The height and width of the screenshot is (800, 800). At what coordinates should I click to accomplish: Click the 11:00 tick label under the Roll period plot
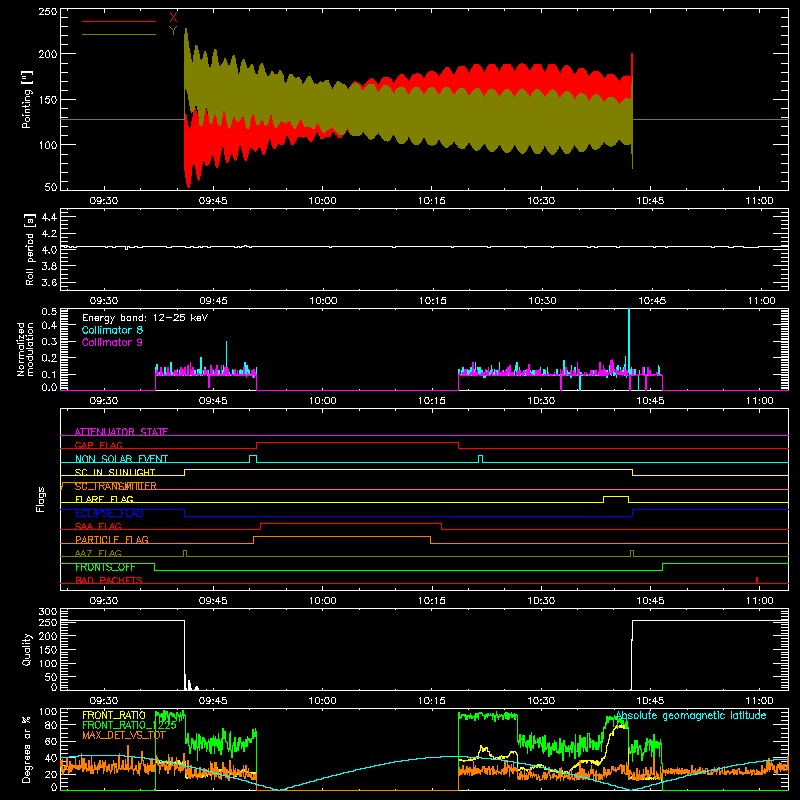point(761,301)
